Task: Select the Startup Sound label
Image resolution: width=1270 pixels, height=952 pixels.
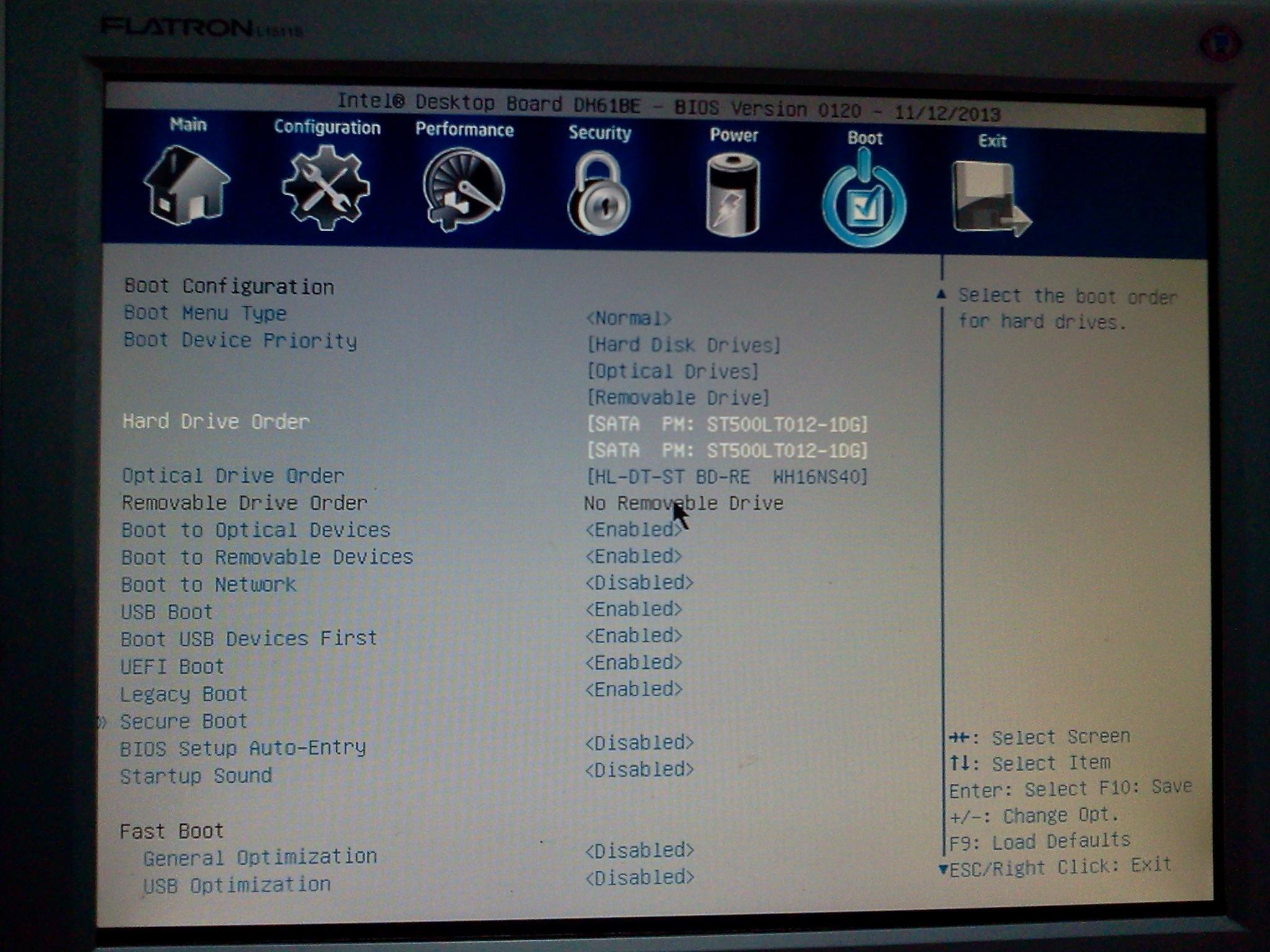Action: 196,776
